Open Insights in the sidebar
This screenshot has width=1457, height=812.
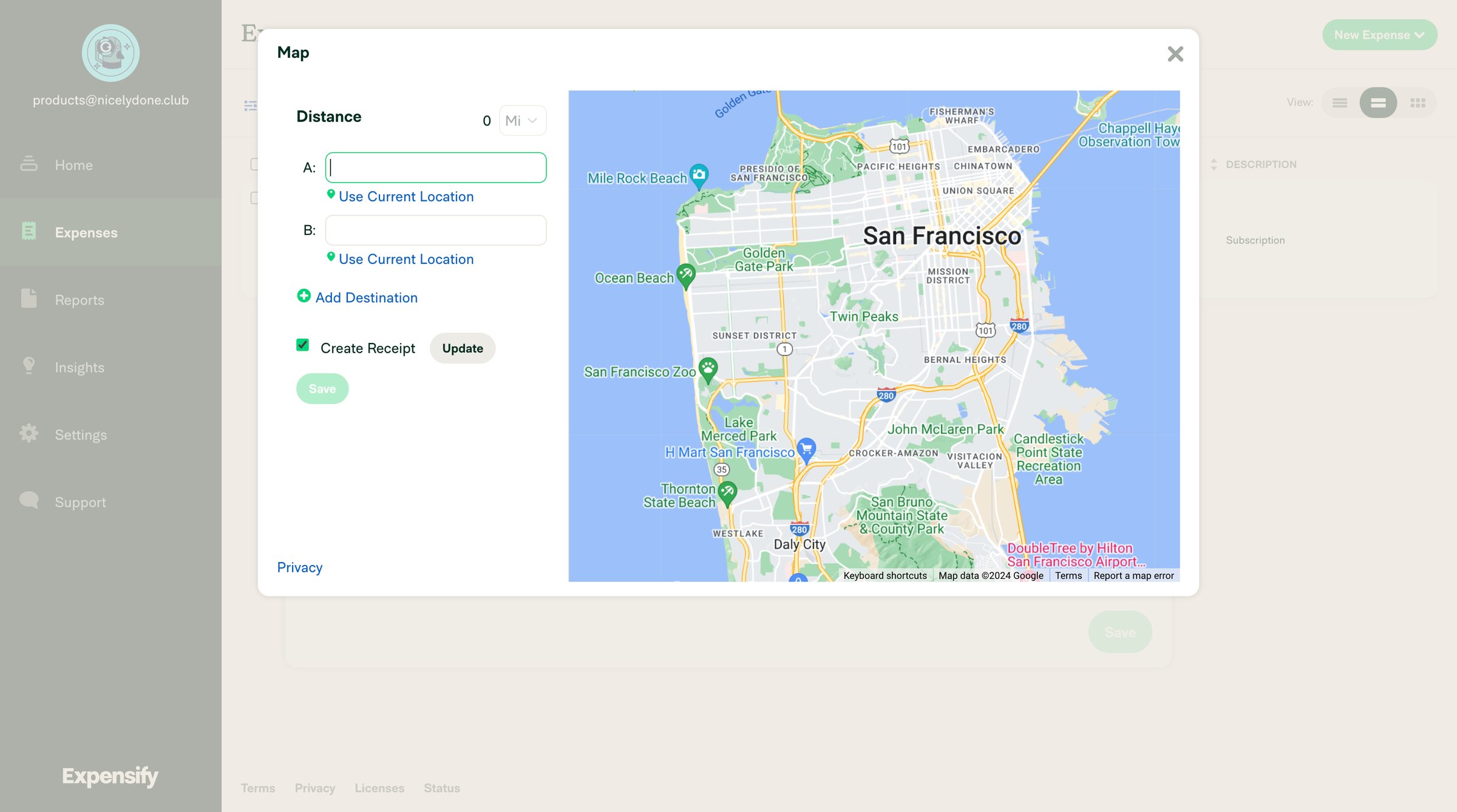pos(110,367)
